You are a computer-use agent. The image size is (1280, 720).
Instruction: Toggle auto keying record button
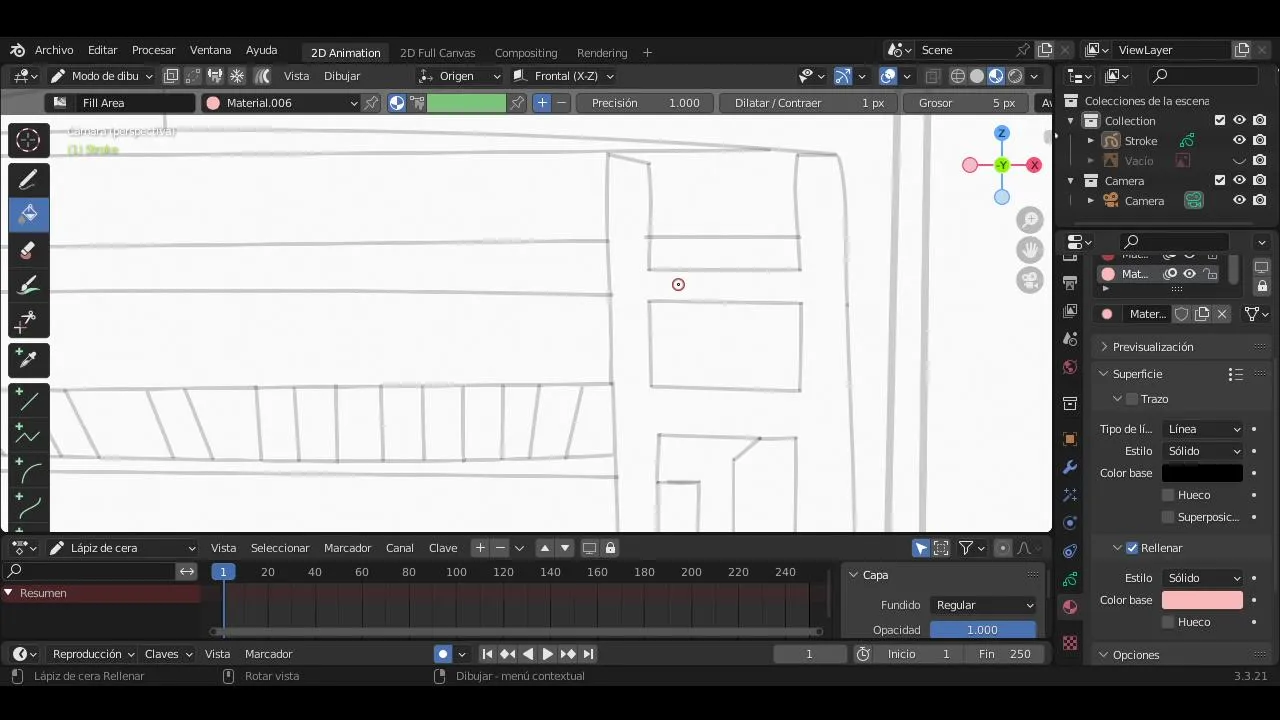coord(443,654)
